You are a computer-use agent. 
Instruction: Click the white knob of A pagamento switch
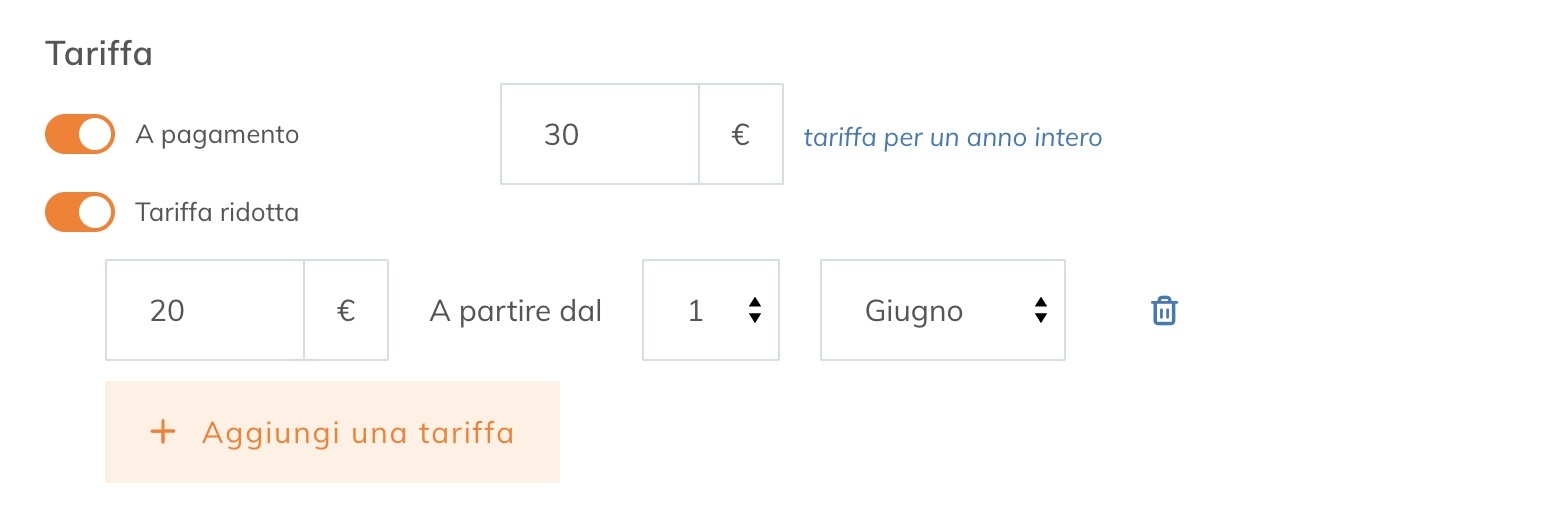point(95,134)
